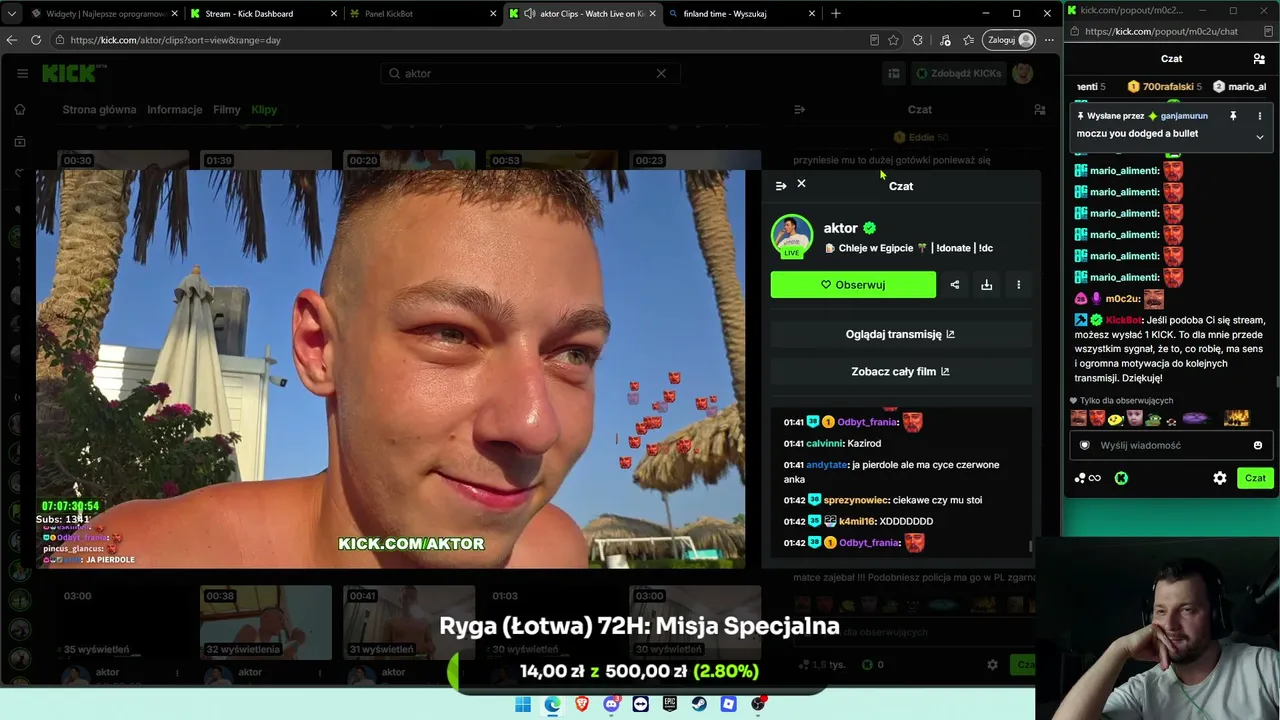
Task: Collapse the clip's Czat side panel
Action: click(781, 185)
